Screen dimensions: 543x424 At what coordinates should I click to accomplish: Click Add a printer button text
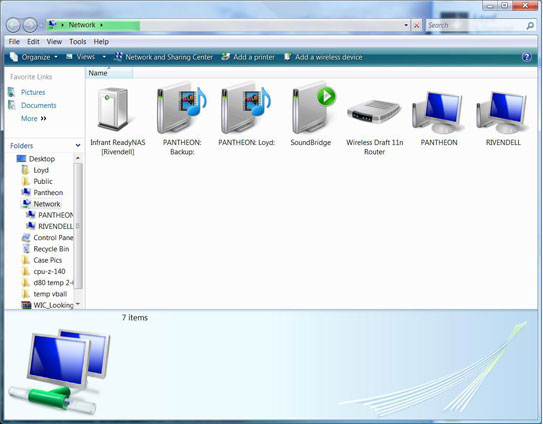pos(254,57)
